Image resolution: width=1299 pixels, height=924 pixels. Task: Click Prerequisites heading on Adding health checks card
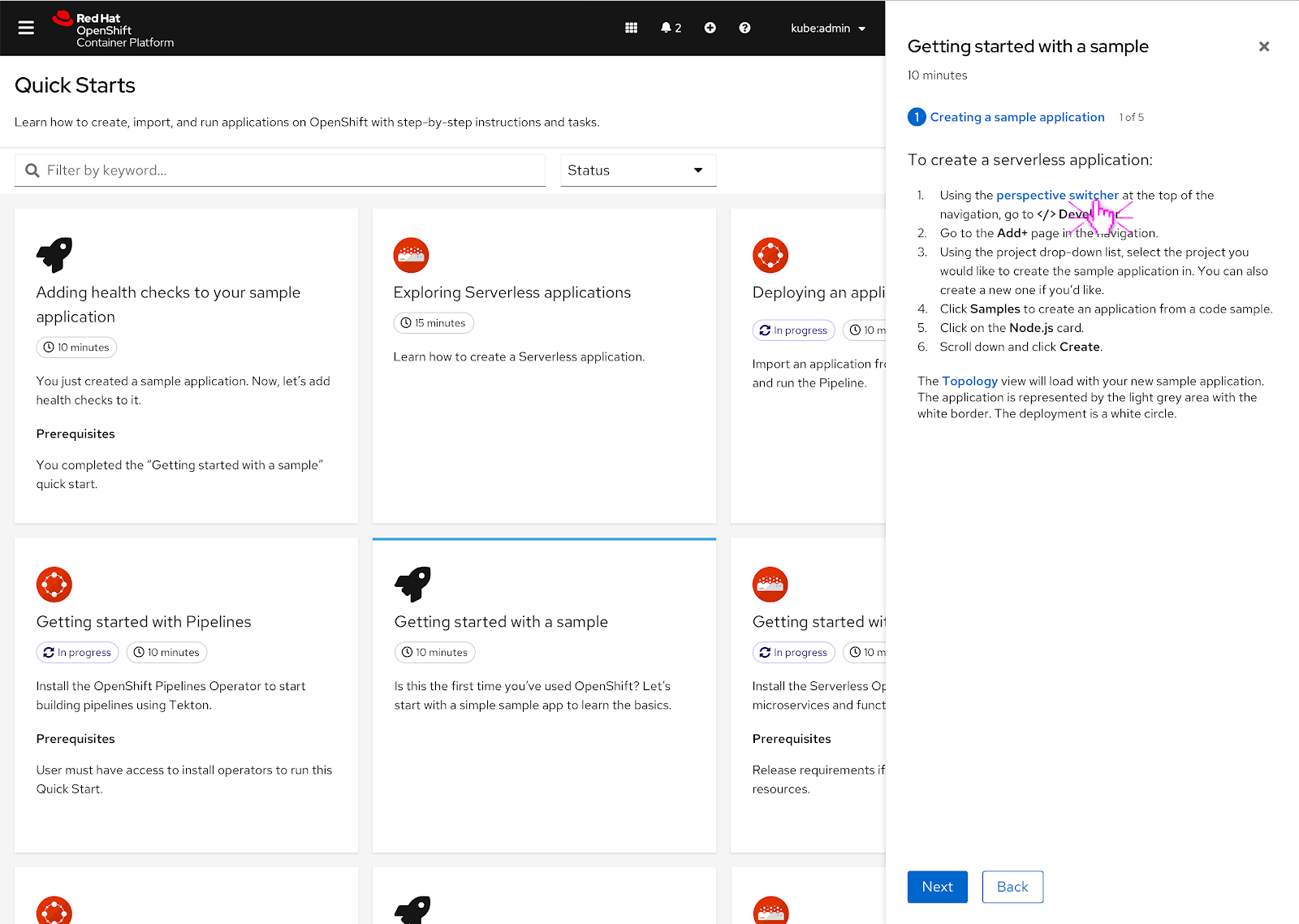[76, 434]
